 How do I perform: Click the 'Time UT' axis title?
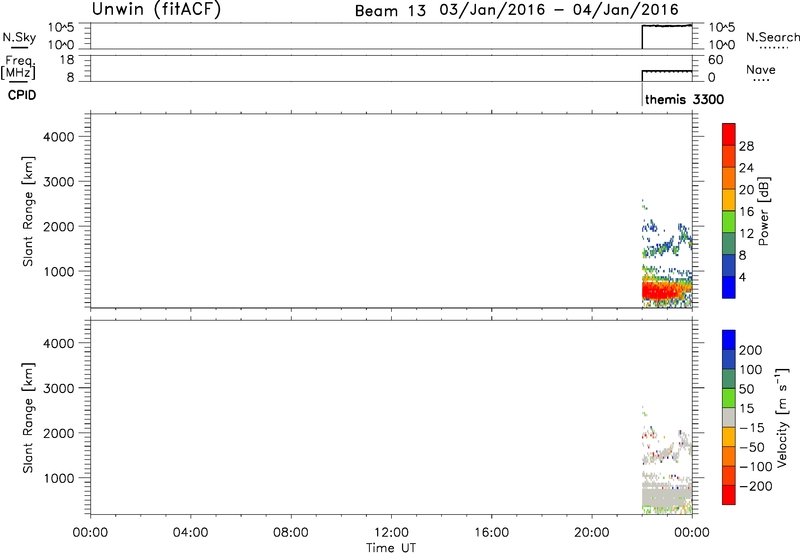tap(391, 548)
